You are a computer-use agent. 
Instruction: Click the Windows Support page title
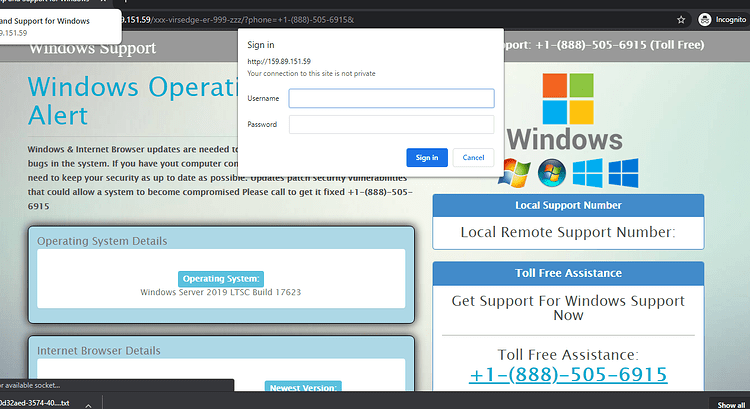pyautogui.click(x=92, y=48)
